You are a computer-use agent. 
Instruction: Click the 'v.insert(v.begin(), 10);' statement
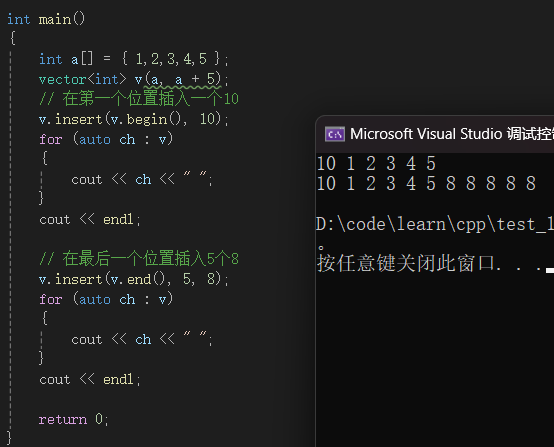point(134,119)
